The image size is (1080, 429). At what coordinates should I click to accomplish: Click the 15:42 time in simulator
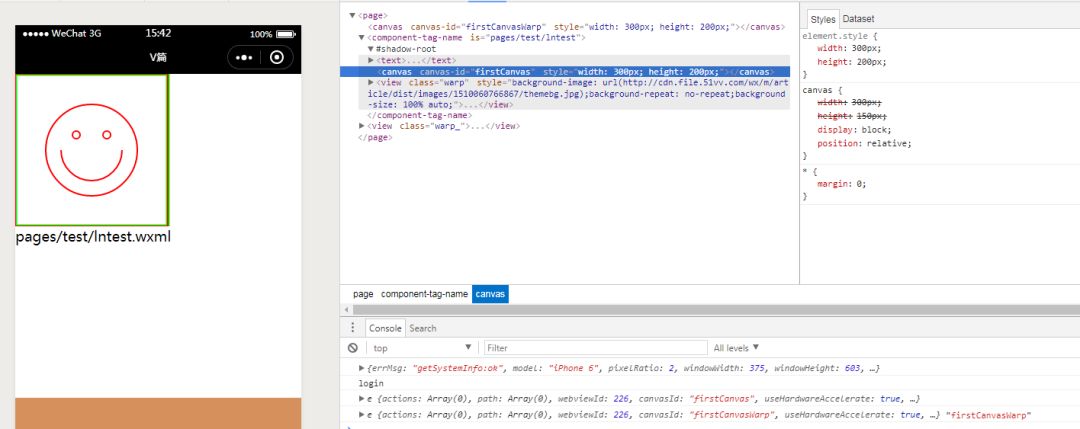pyautogui.click(x=158, y=33)
